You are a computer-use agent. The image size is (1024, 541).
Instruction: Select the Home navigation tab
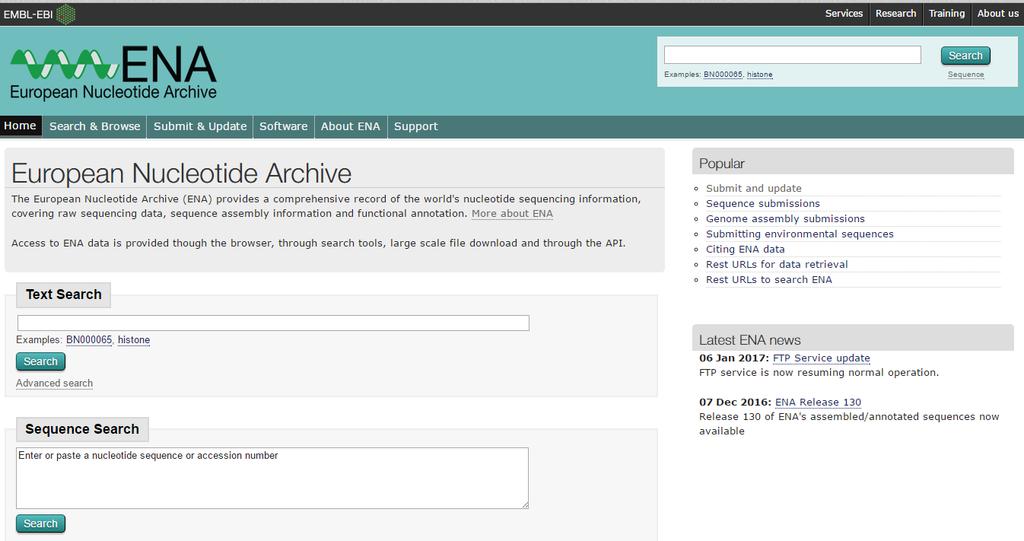pyautogui.click(x=20, y=126)
